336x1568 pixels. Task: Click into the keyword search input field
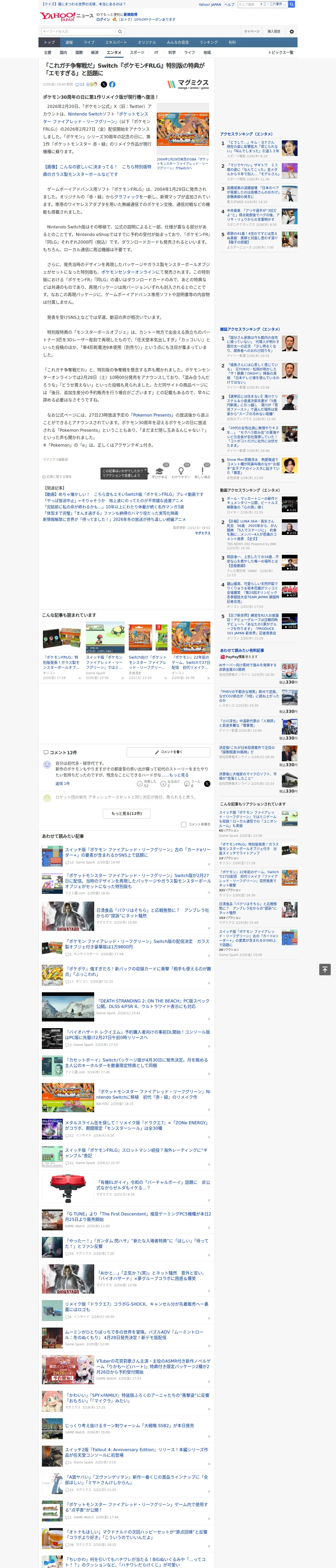[x=78, y=32]
